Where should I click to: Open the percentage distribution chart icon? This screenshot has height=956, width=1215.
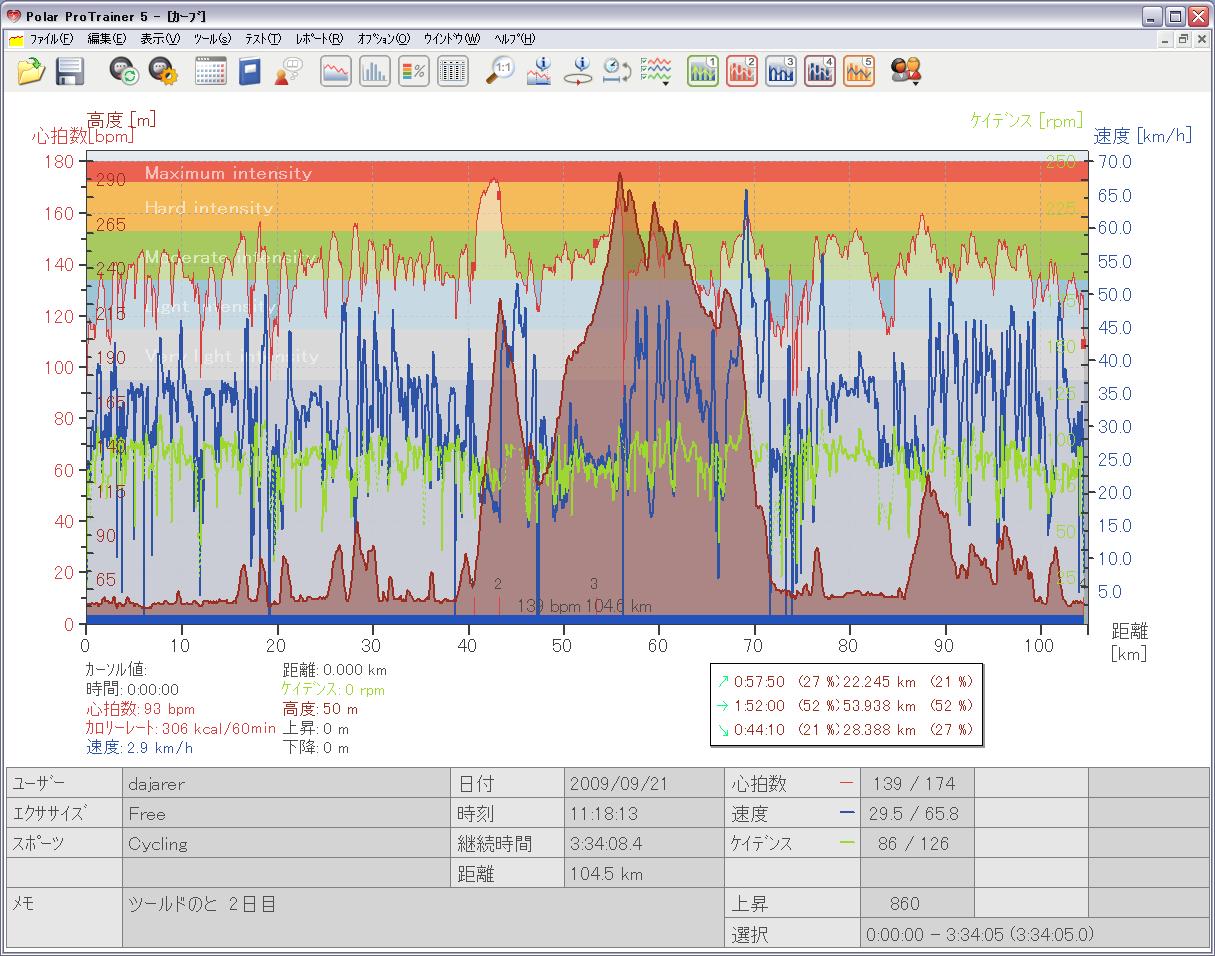(414, 71)
